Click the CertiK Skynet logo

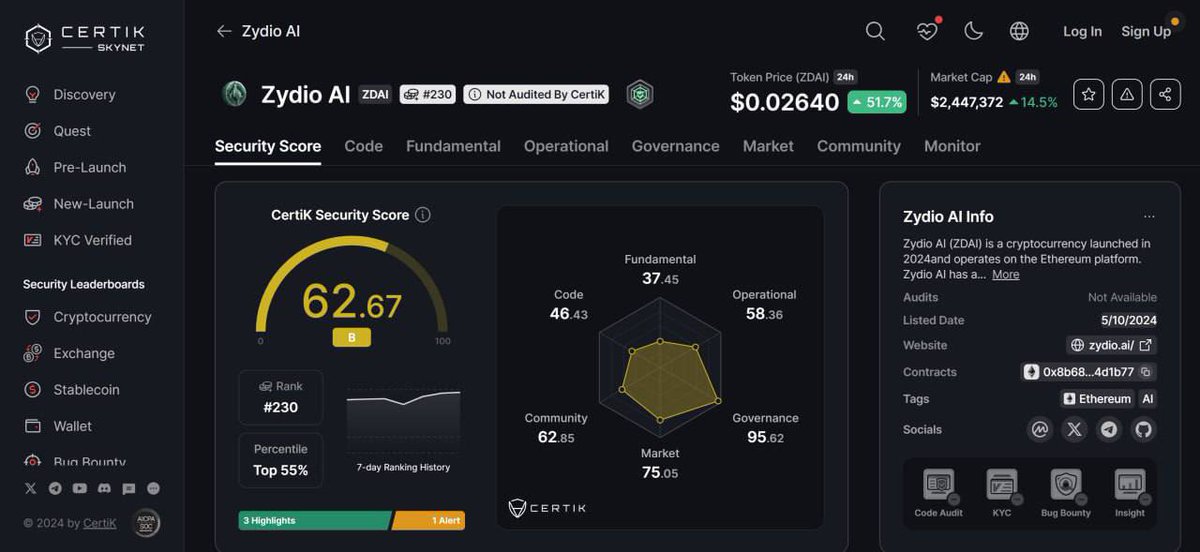pyautogui.click(x=85, y=38)
